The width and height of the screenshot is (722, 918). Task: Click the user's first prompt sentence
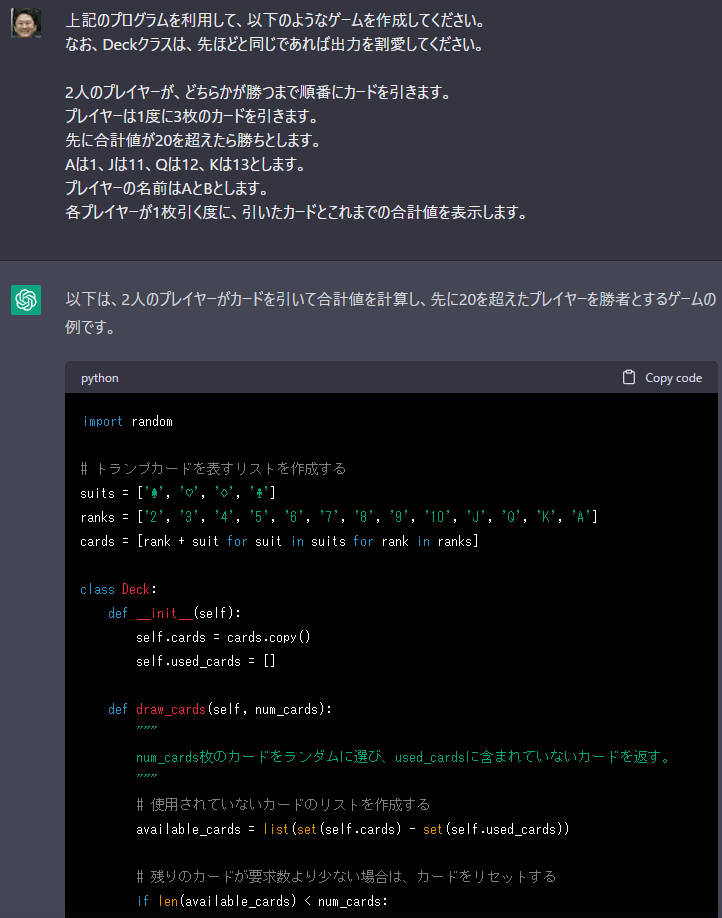[276, 20]
